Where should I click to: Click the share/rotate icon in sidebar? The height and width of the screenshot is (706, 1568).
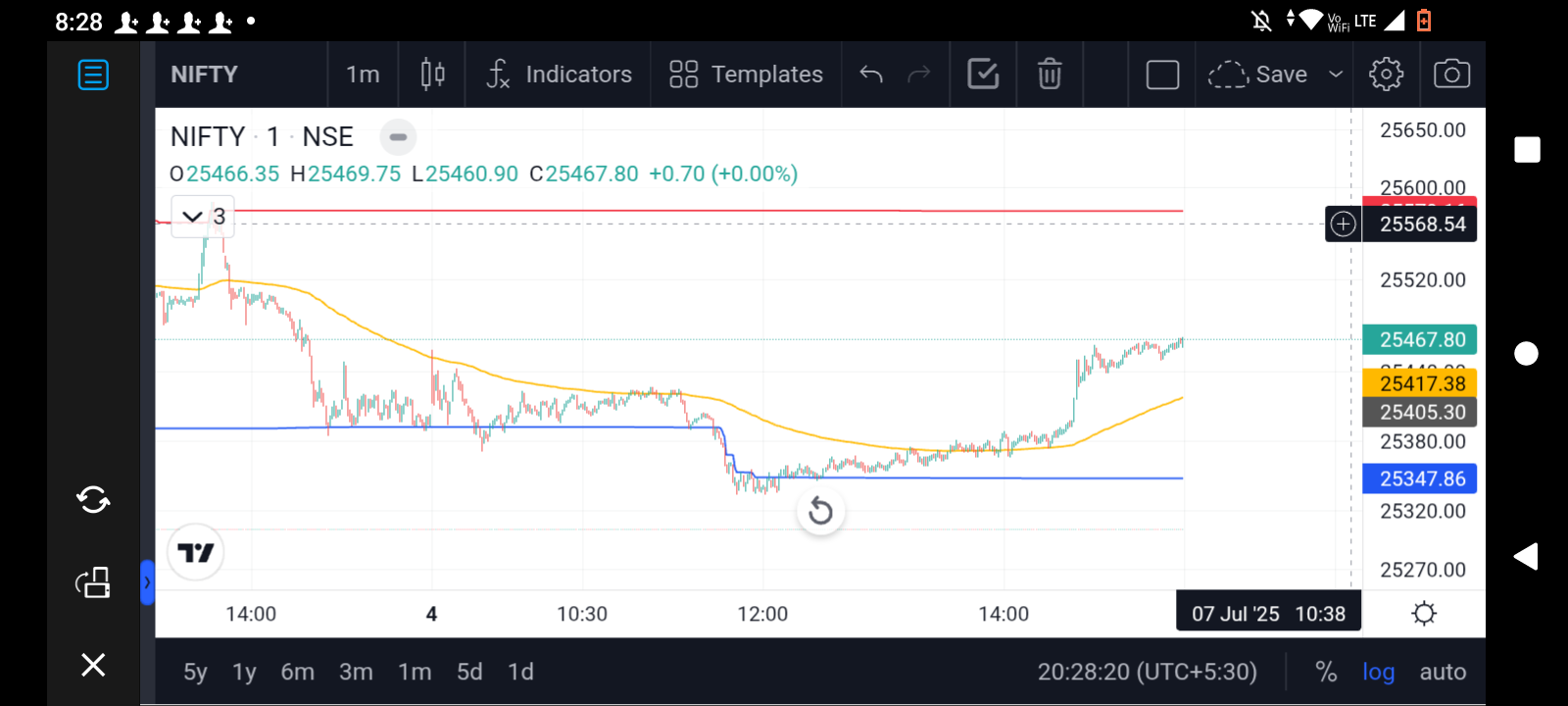(x=93, y=582)
